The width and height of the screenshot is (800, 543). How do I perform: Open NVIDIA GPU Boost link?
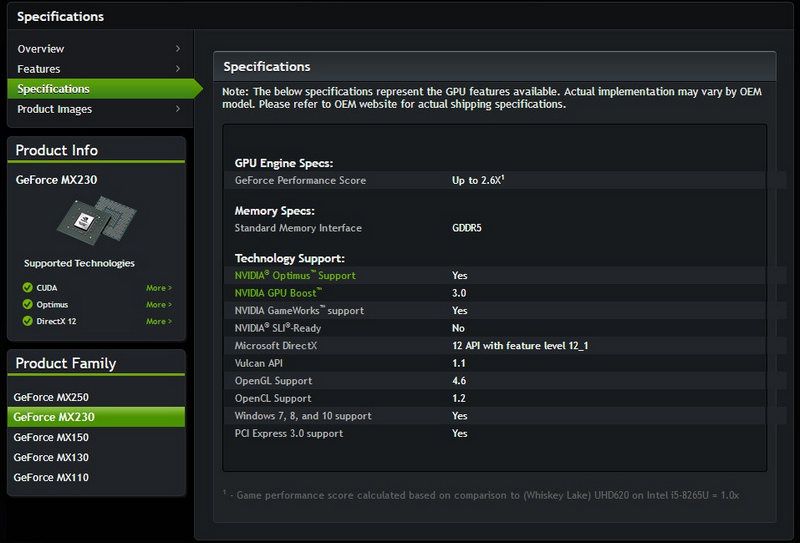(x=278, y=293)
